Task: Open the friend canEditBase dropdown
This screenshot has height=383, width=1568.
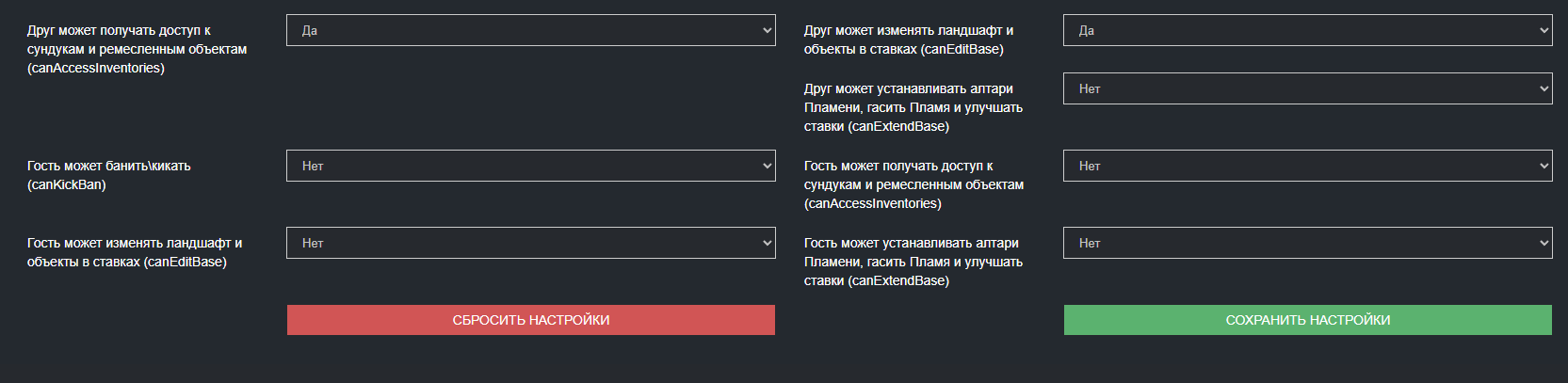Action: 1307,30
